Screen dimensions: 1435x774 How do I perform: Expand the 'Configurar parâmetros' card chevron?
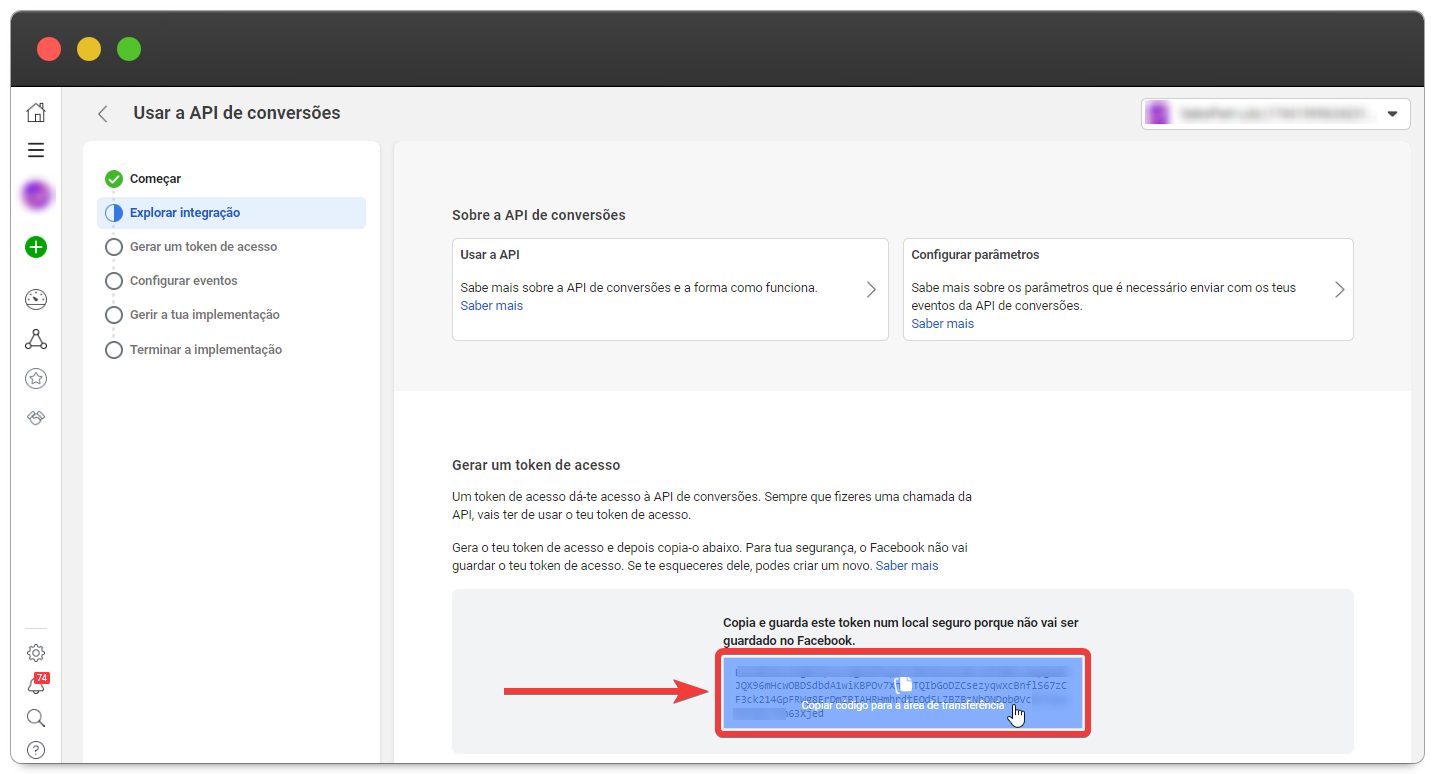tap(1339, 289)
